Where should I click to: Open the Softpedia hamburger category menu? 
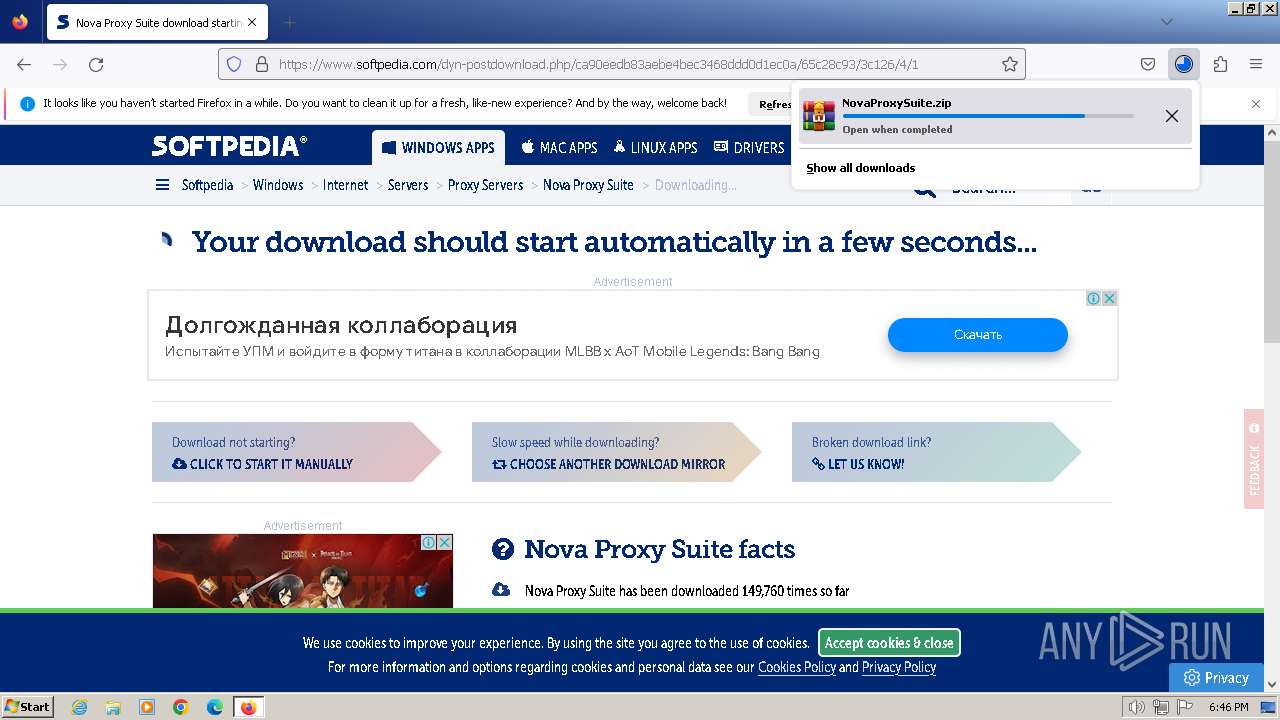pos(162,185)
